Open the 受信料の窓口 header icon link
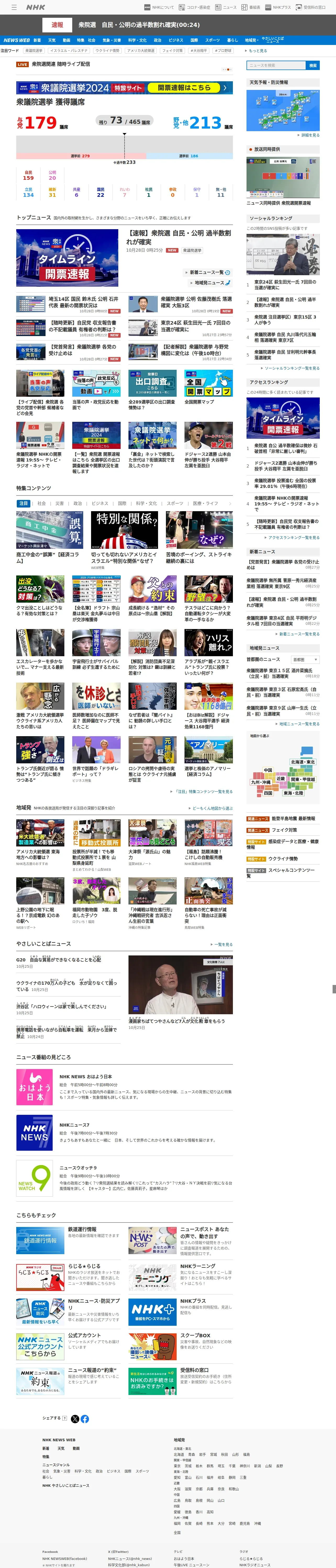The image size is (336, 1568). coord(310,7)
